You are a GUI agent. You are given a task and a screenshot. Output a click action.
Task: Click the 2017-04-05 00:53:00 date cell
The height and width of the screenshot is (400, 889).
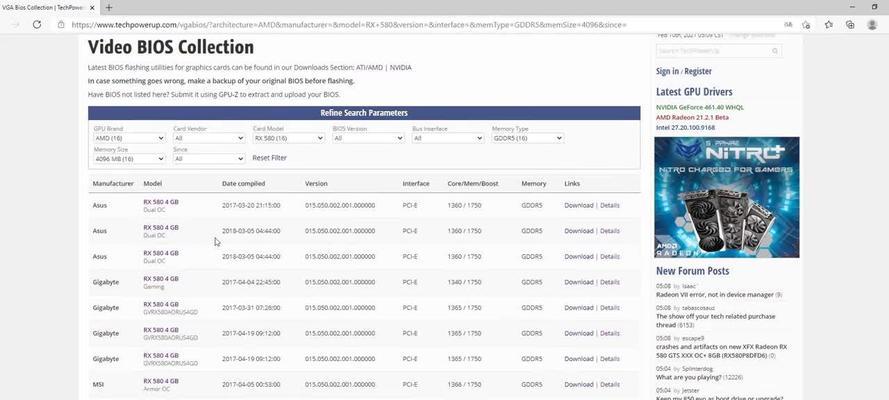pos(251,384)
